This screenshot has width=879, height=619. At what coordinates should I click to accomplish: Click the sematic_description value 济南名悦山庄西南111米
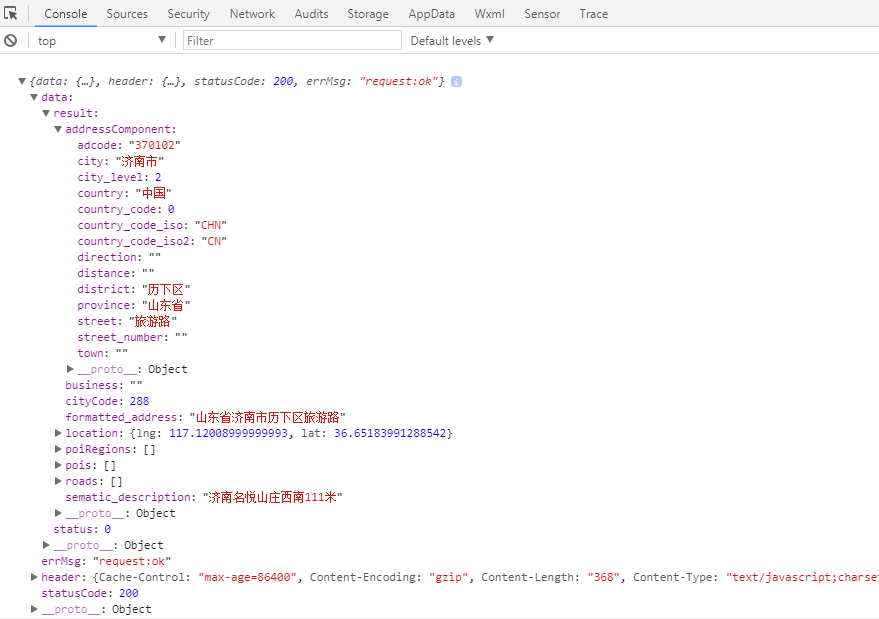[x=272, y=497]
